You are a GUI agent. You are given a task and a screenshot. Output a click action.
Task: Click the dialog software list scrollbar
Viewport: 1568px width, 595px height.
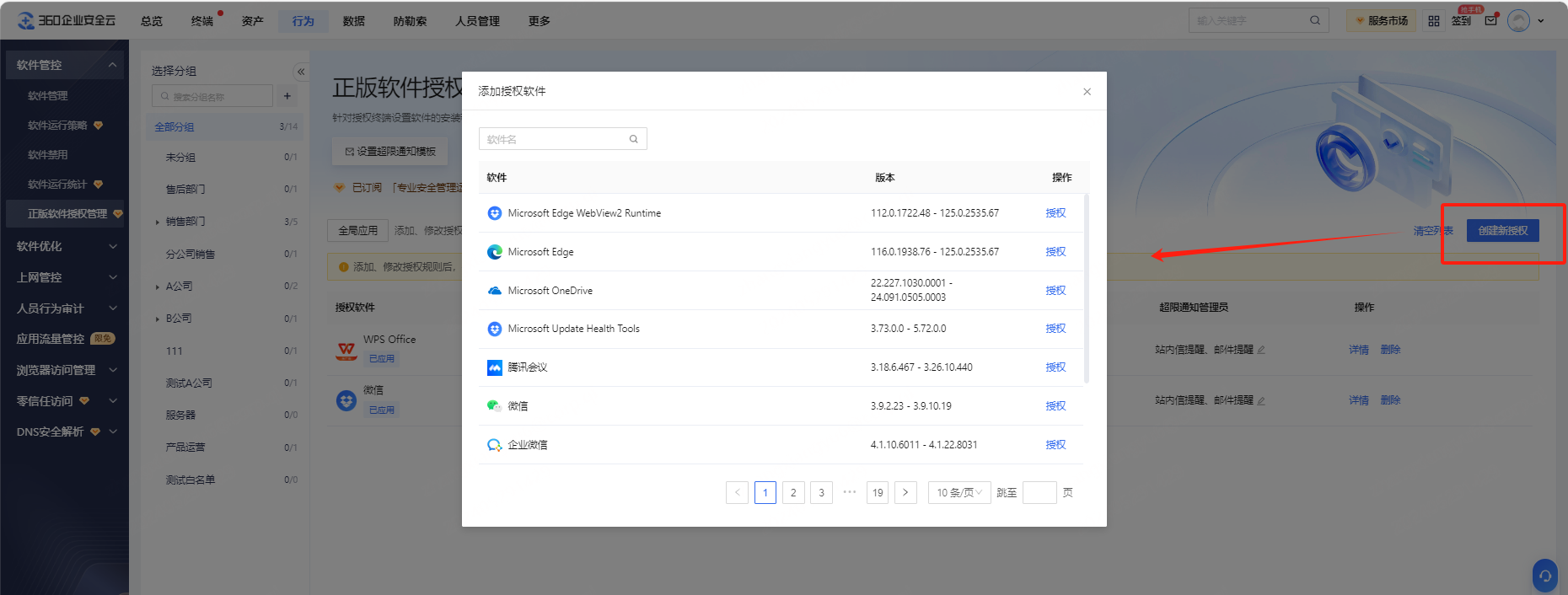click(x=1087, y=289)
